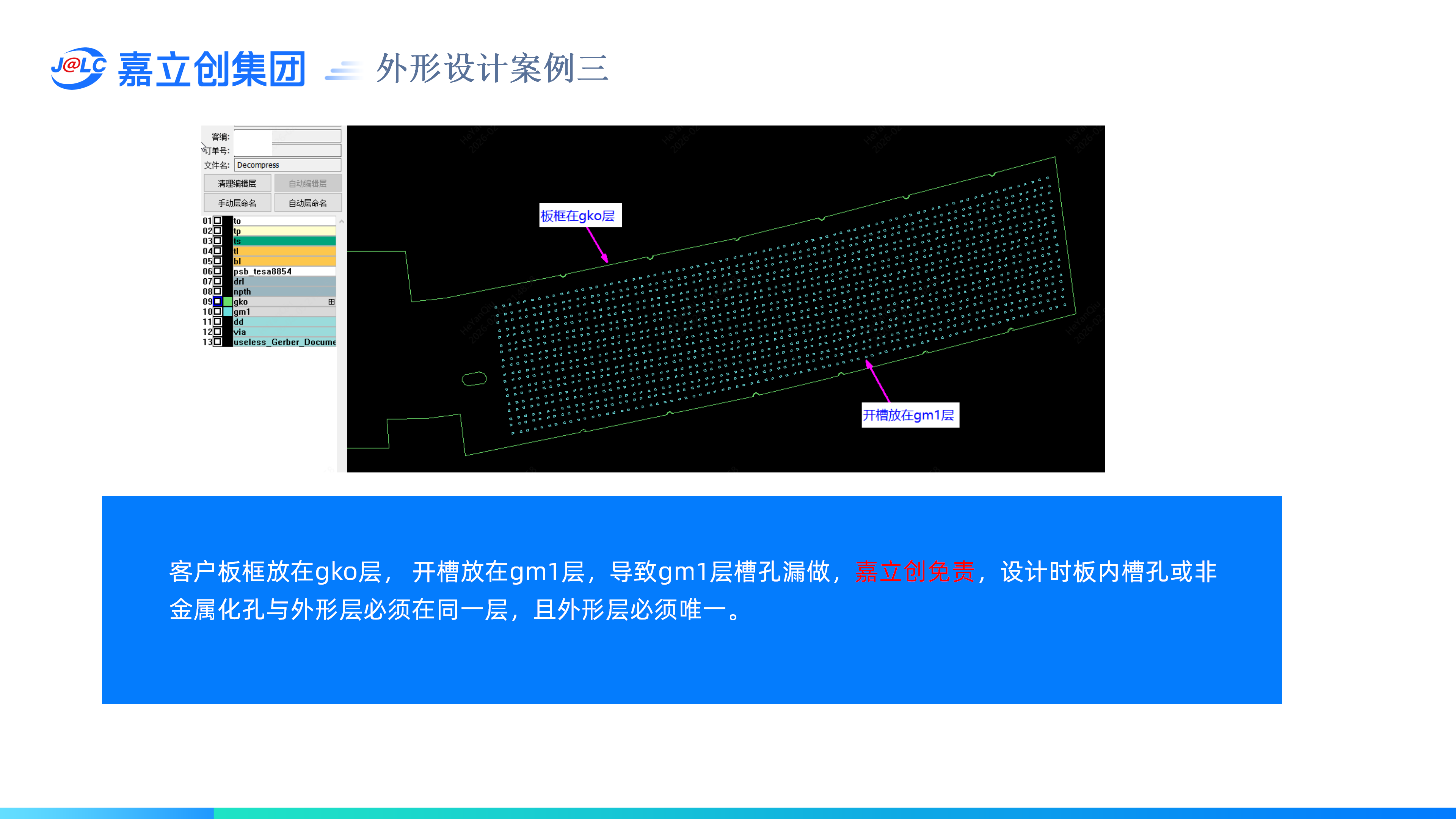
Task: Click the cyan color swatch of gm1 layer
Action: pyautogui.click(x=228, y=312)
